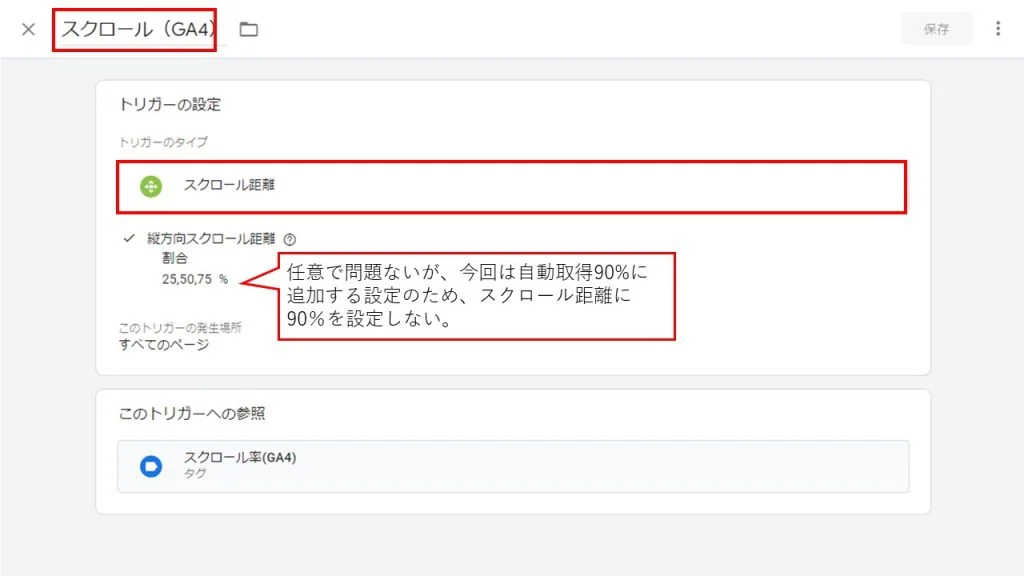Click the トリガーのタイプ label
Screen dimensions: 1024x576
163,142
